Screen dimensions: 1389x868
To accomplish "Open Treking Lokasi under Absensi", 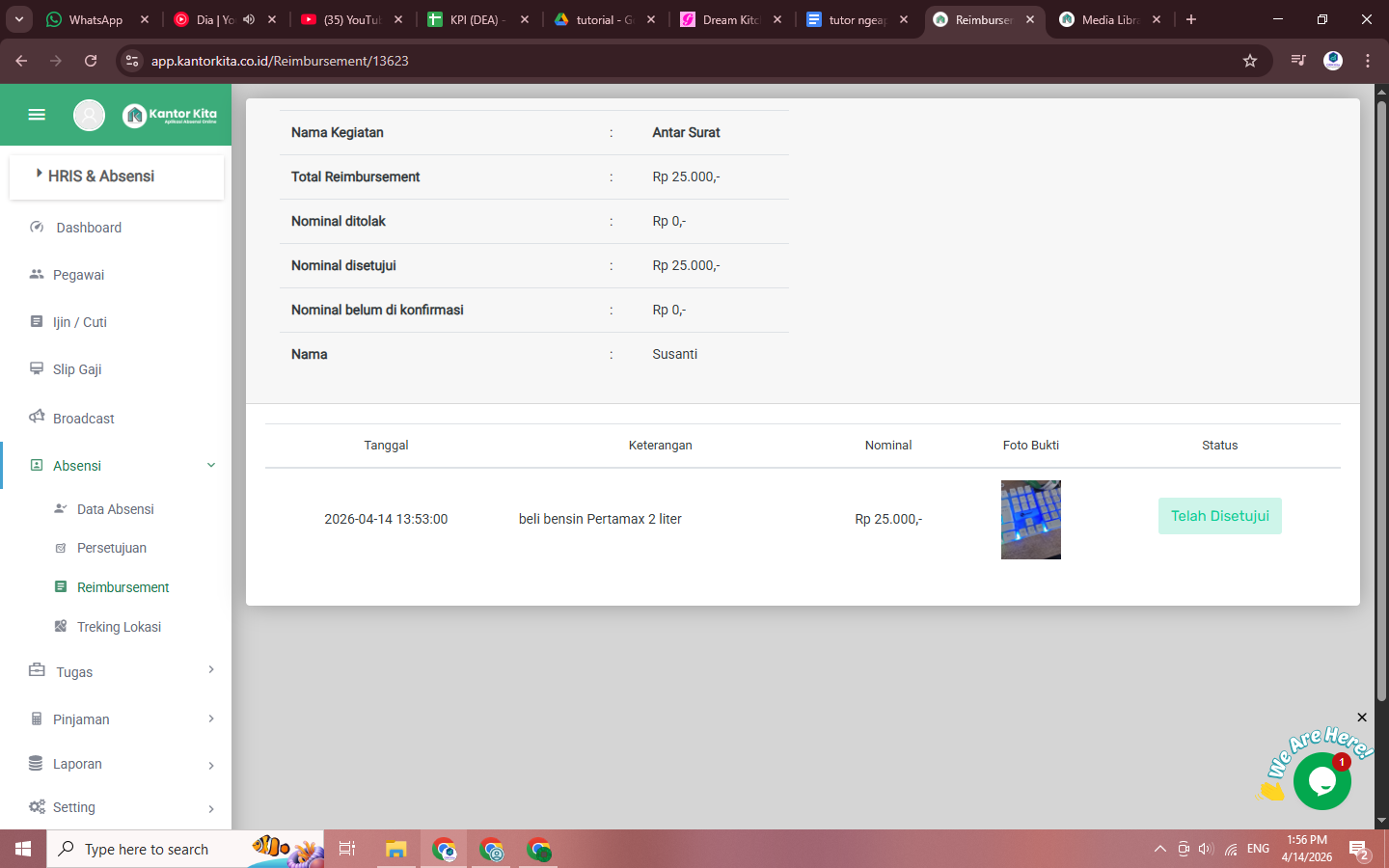I will pos(119,627).
